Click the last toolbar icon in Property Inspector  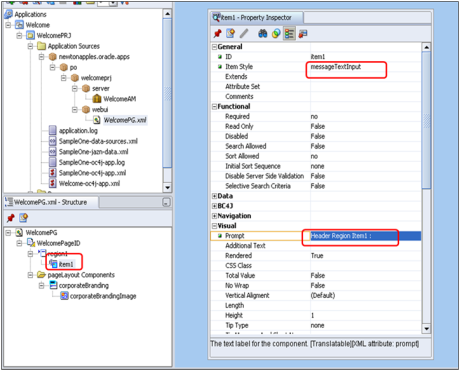[303, 34]
